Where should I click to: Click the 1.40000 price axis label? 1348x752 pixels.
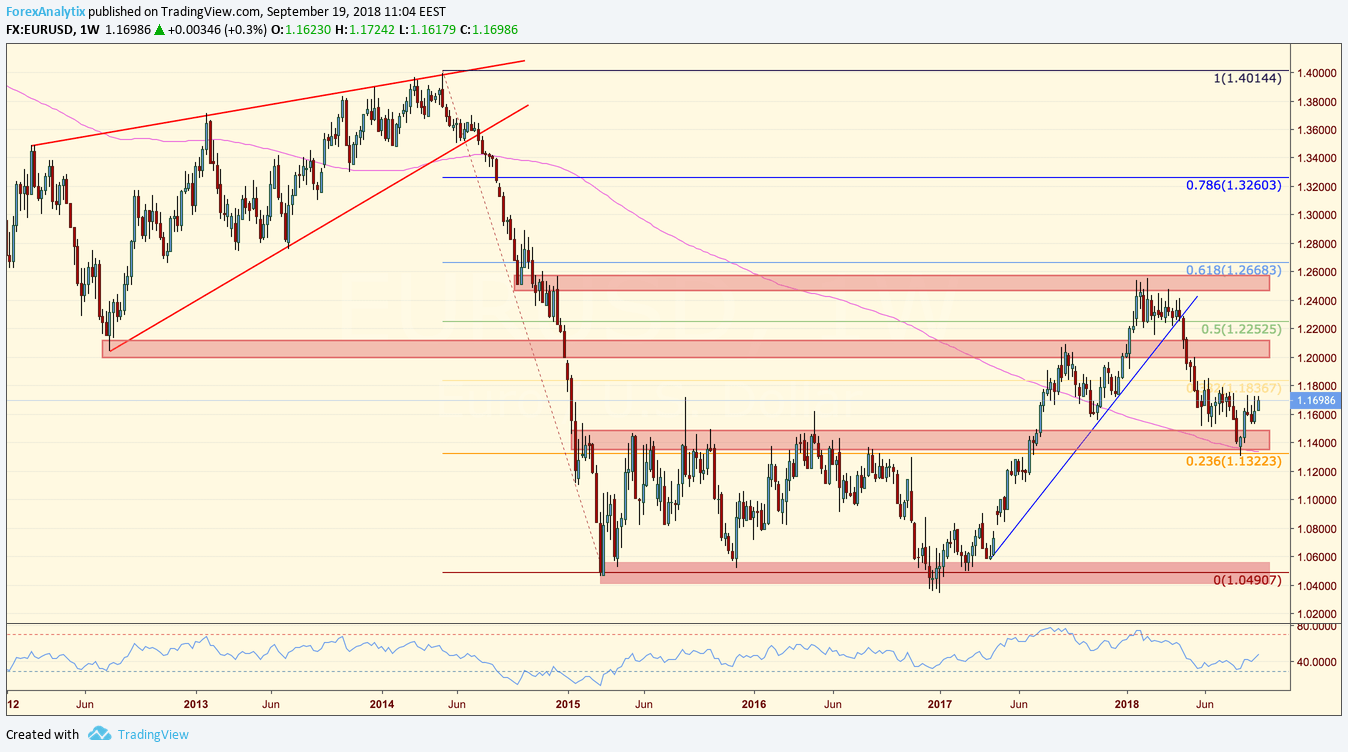coord(1315,73)
